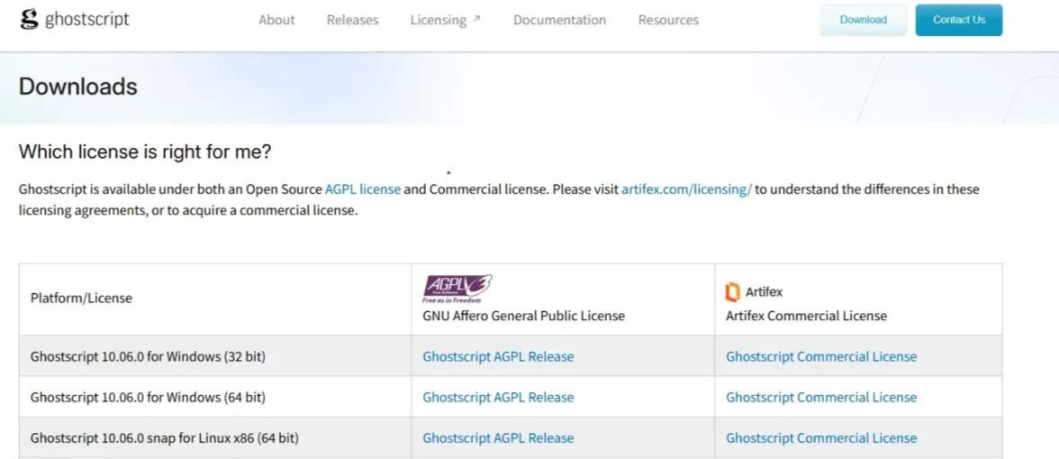Click the Download button in header
This screenshot has height=459, width=1059.
[863, 20]
